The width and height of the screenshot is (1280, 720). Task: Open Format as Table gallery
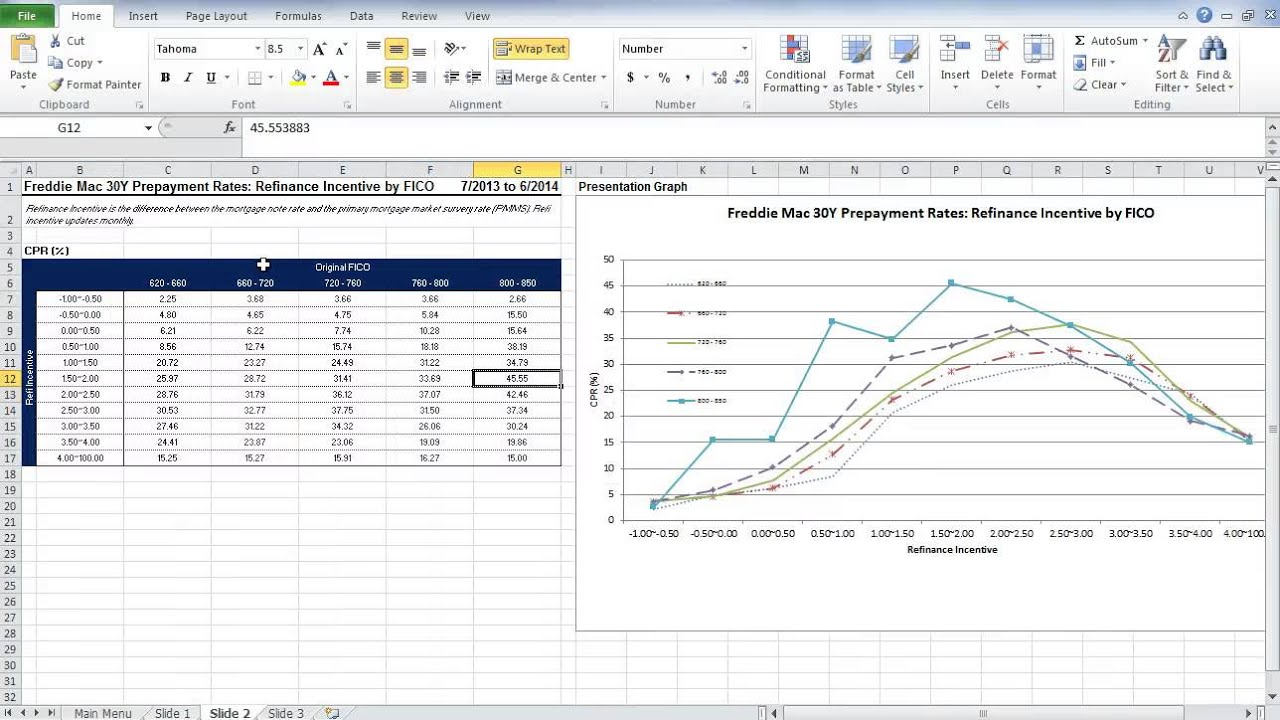click(x=857, y=65)
